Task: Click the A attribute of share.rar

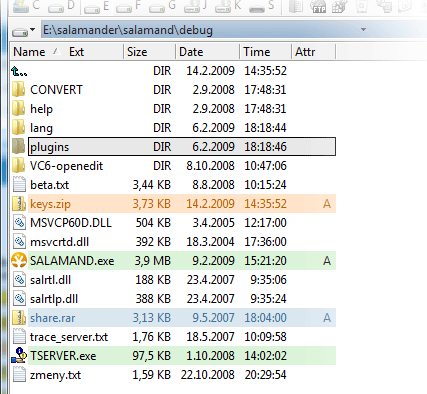Action: coord(327,318)
